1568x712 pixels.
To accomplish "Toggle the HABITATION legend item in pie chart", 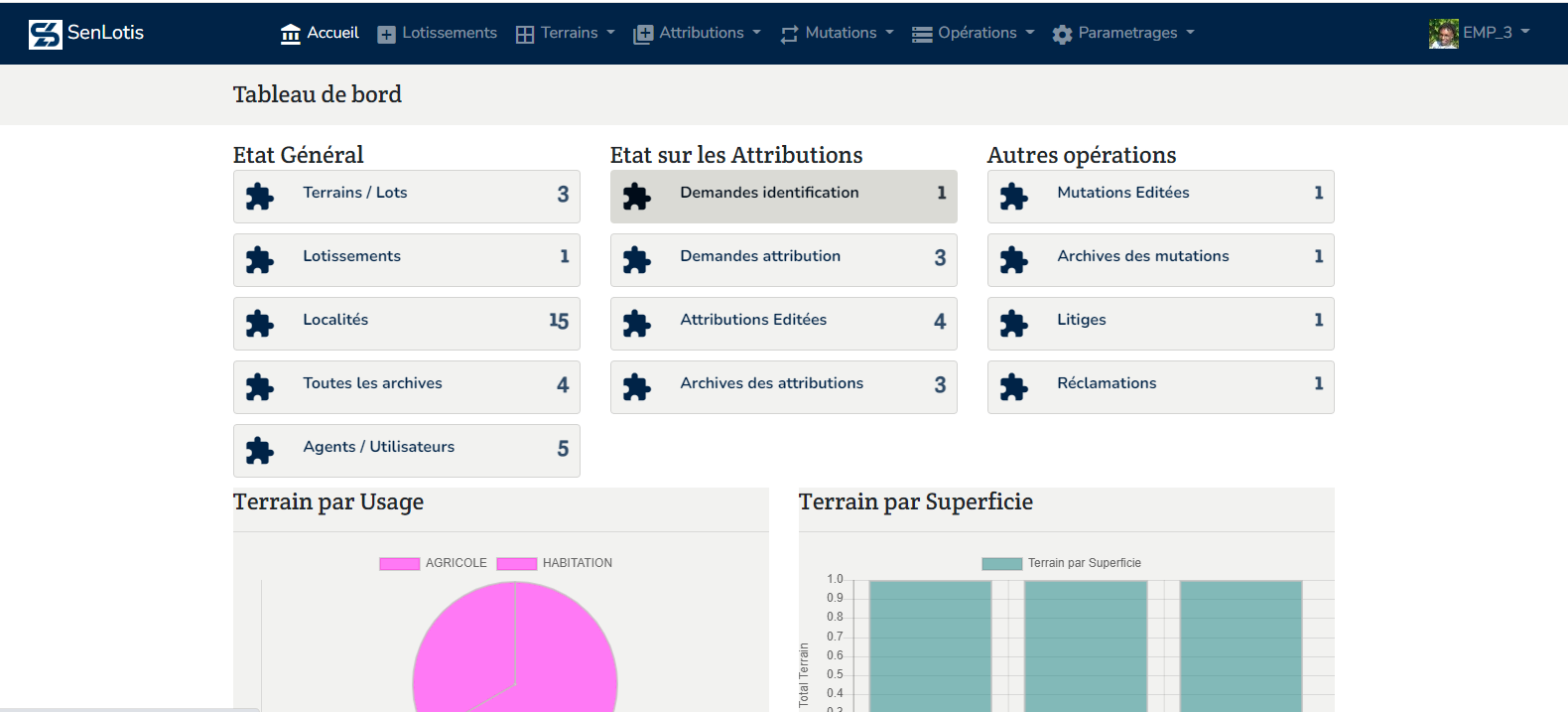I will click(x=555, y=563).
